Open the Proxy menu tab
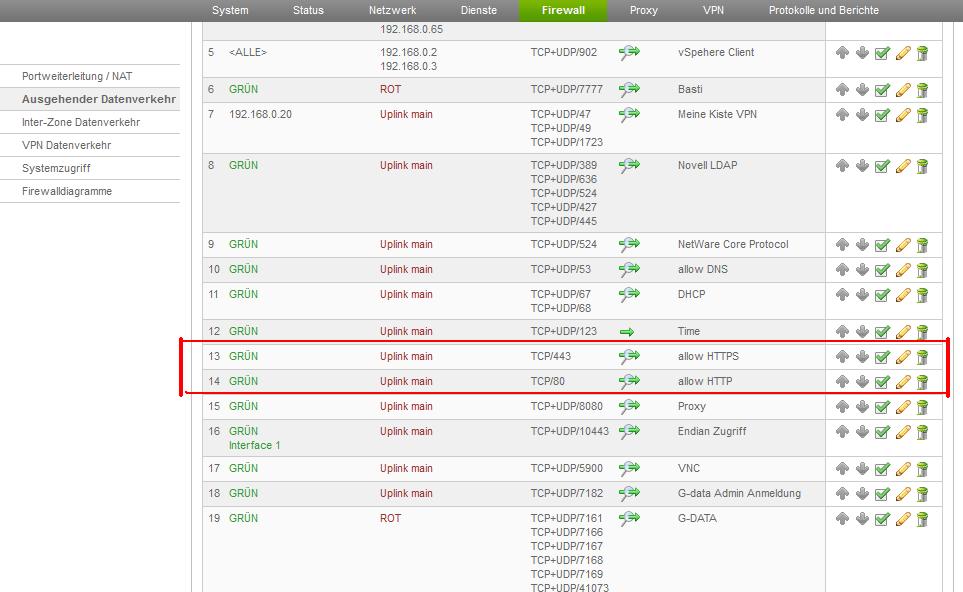This screenshot has width=963, height=592. pyautogui.click(x=643, y=10)
